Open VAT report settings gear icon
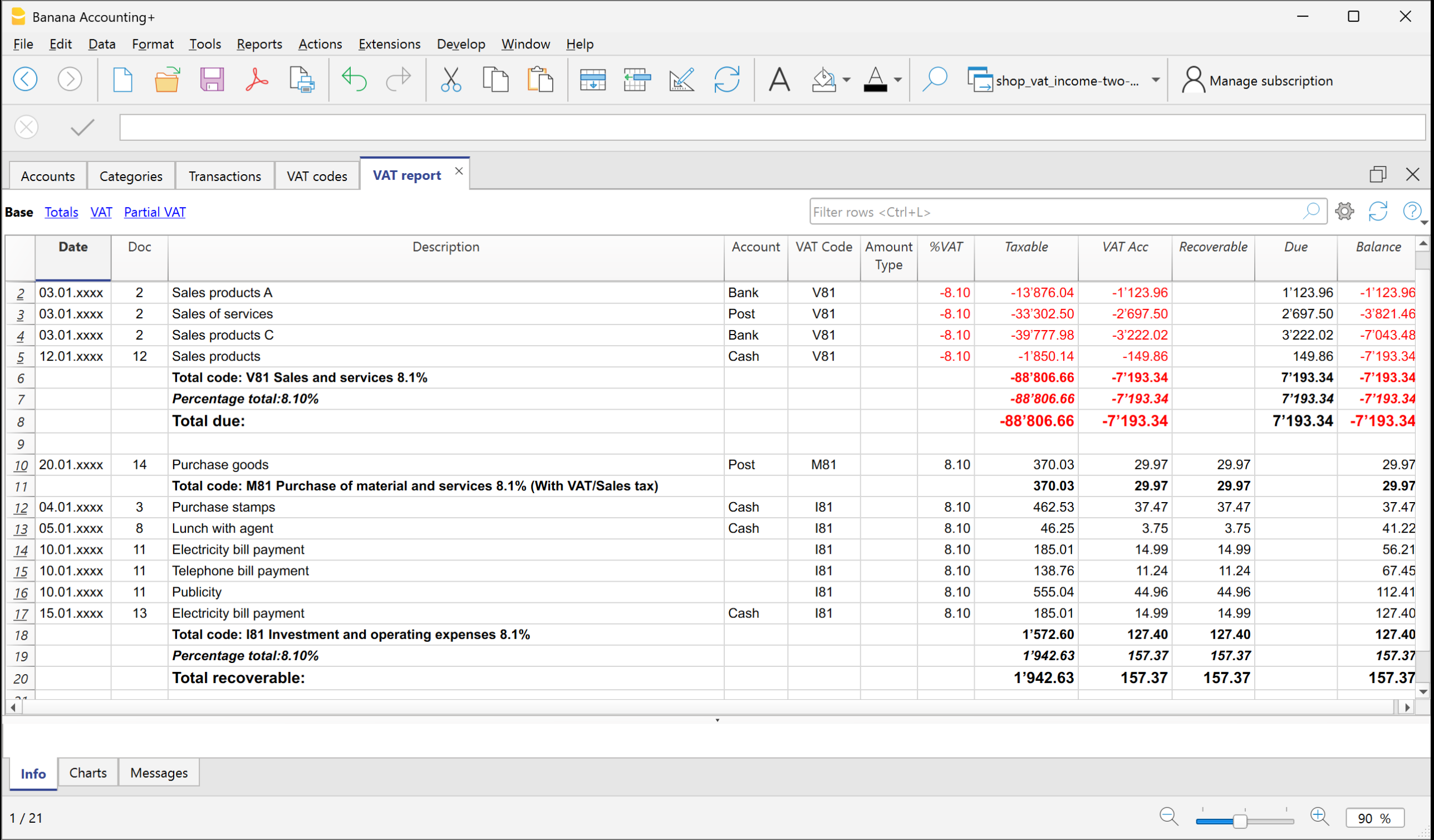The width and height of the screenshot is (1434, 840). (x=1345, y=212)
